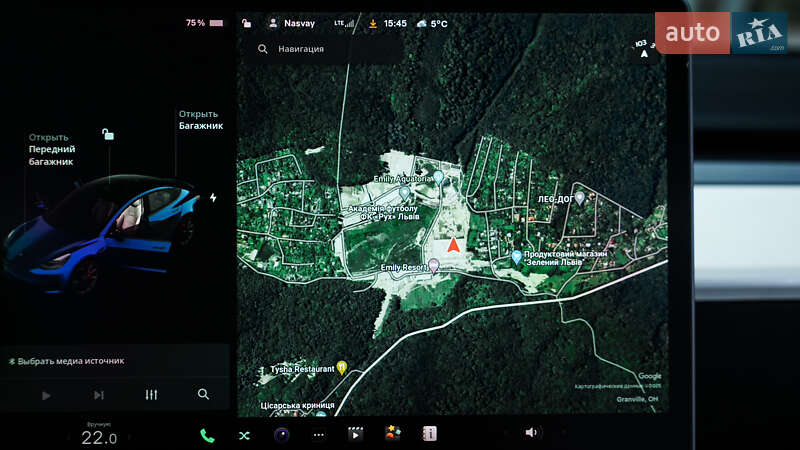Screen dimensions: 800x450
Task: Select the Emily Aquatoria map pin
Action: pyautogui.click(x=439, y=177)
